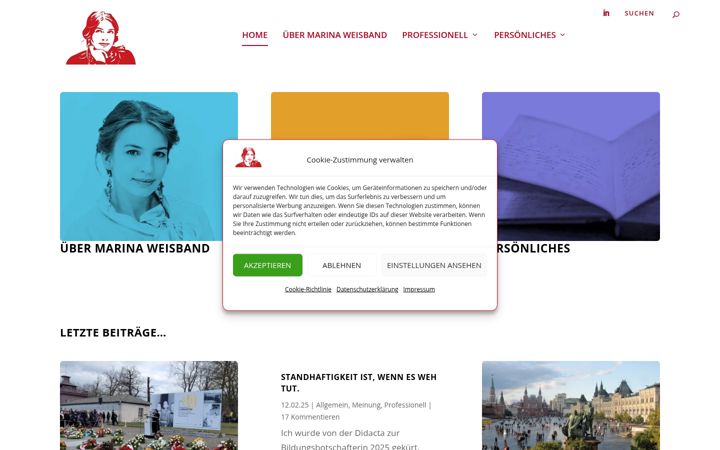Go to Über Marina Weisband menu item
Screen dimensions: 720x450
[335, 35]
